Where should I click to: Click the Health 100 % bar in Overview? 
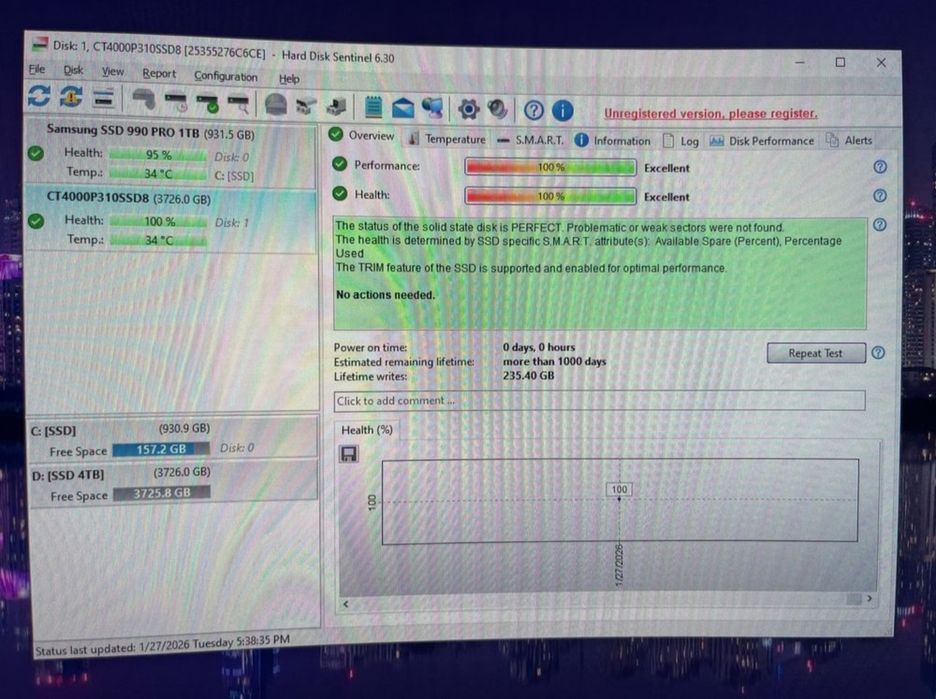550,196
